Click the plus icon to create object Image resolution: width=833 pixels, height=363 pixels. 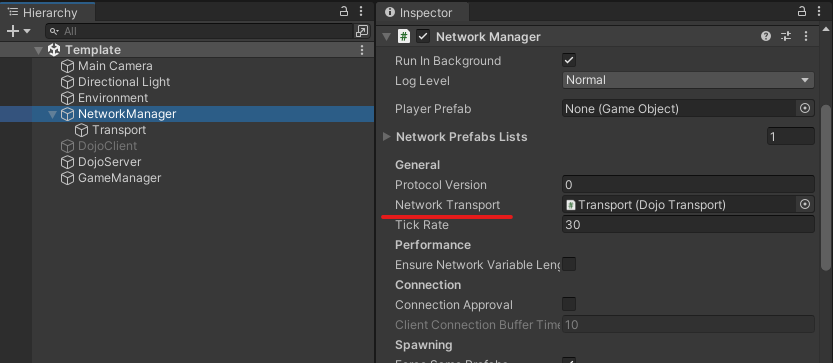(x=13, y=31)
